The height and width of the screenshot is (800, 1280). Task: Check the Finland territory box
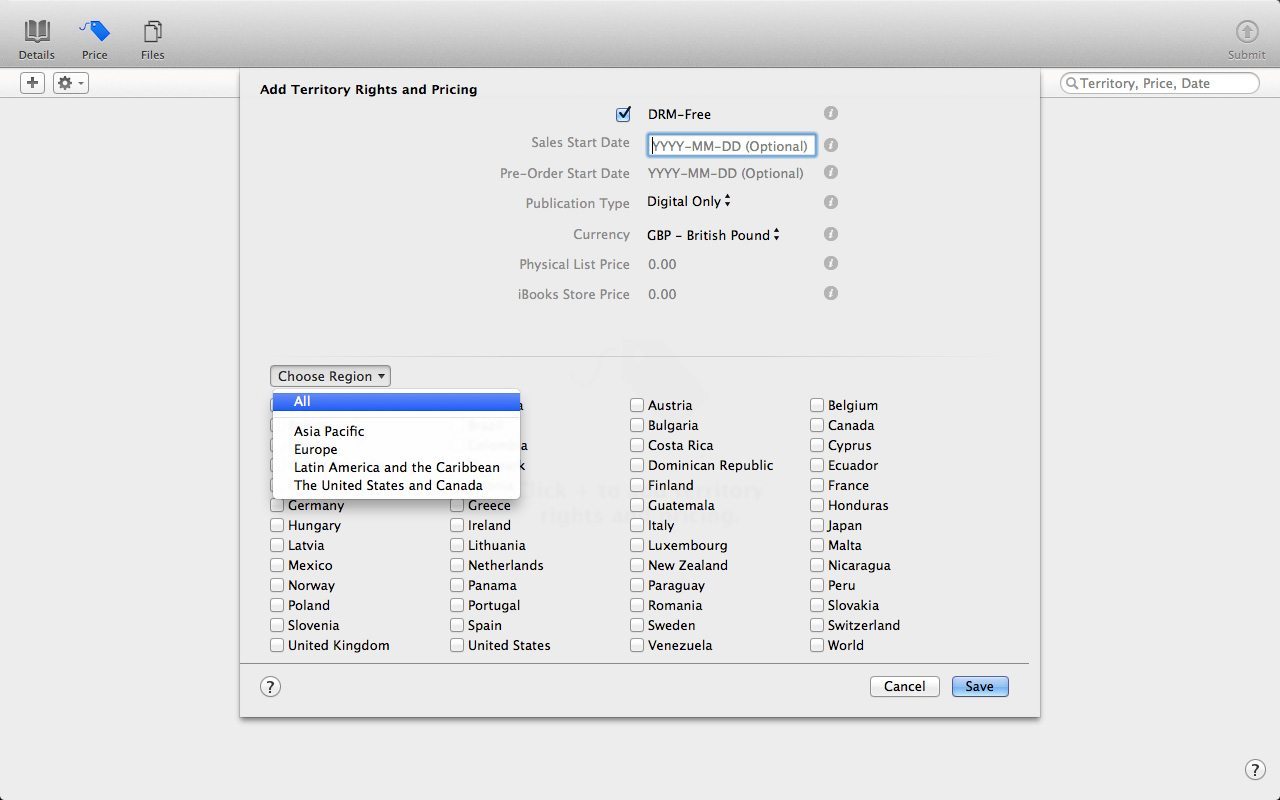(x=637, y=485)
